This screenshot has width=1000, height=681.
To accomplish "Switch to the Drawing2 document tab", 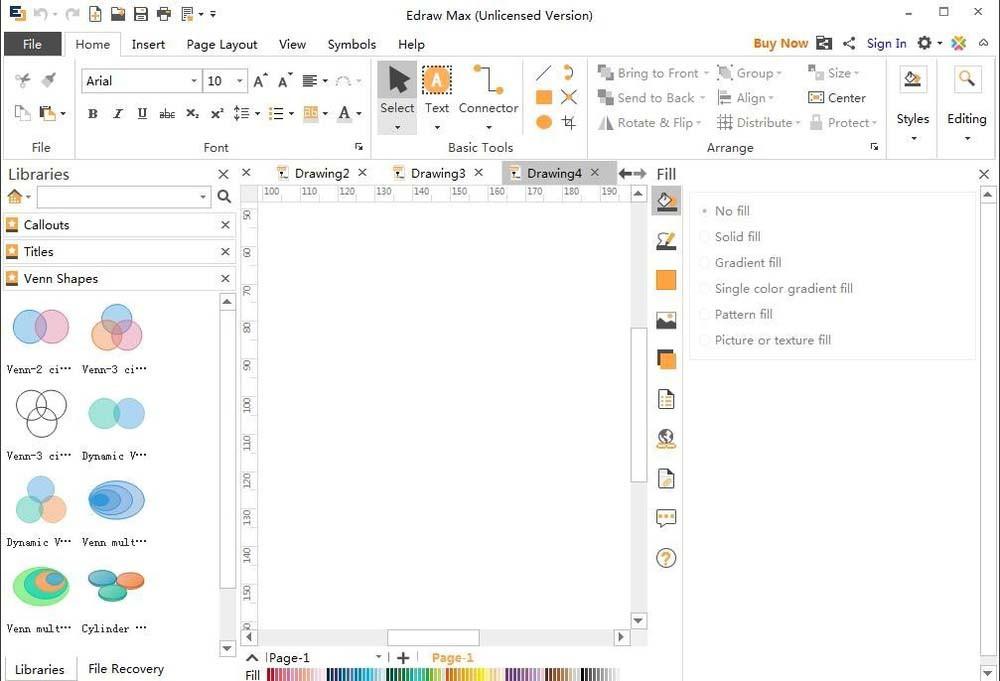I will [x=321, y=173].
